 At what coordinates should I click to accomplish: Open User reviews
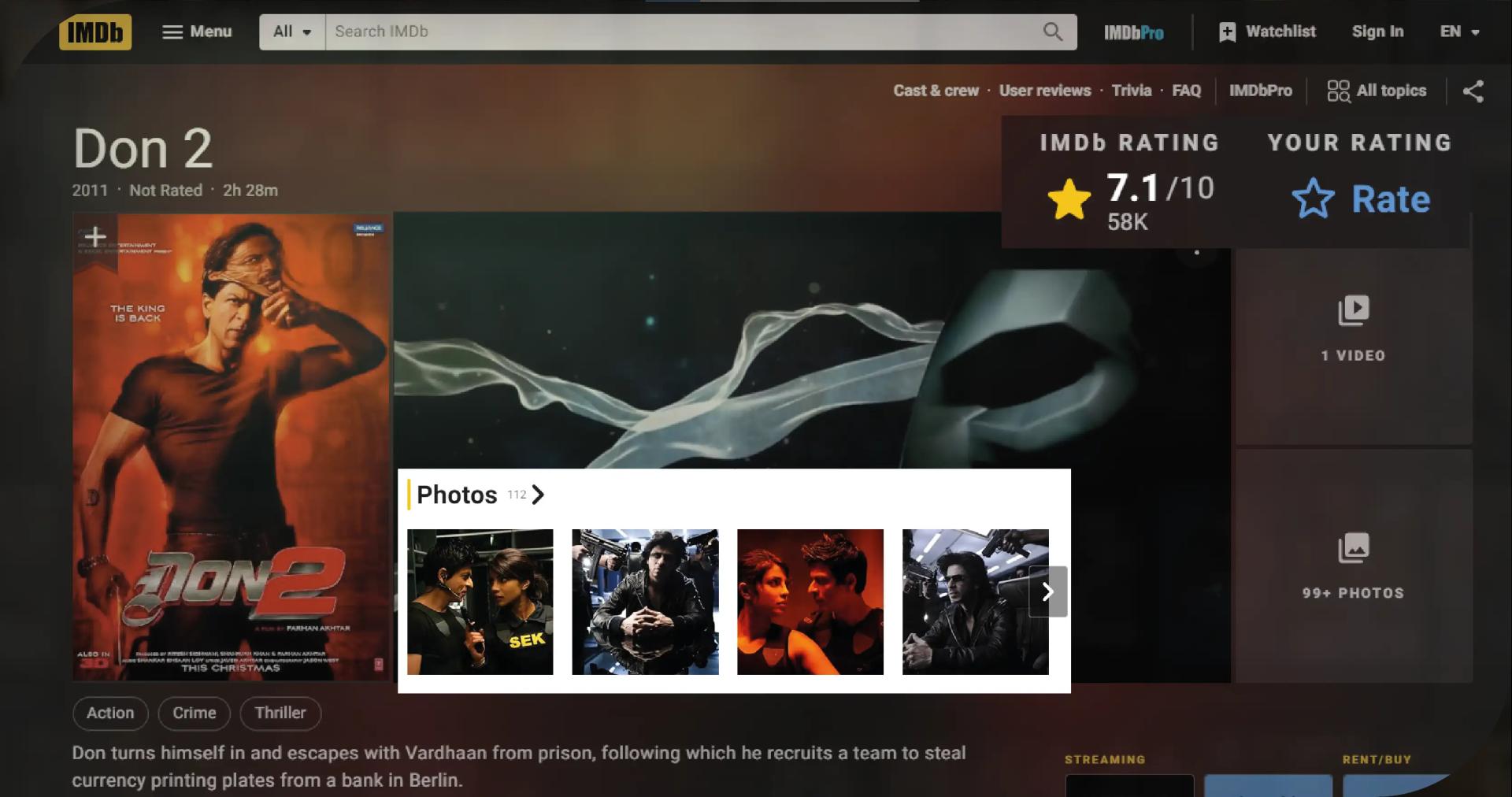click(x=1044, y=91)
